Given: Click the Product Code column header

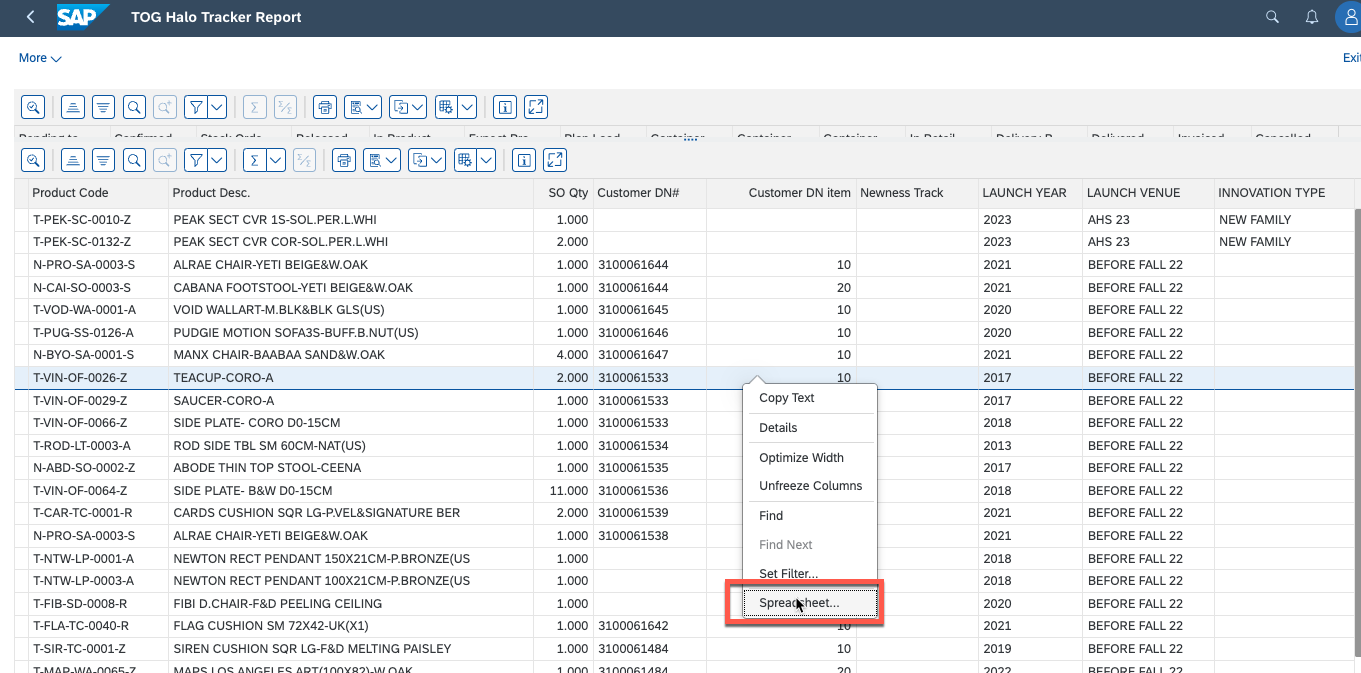Looking at the screenshot, I should pyautogui.click(x=70, y=193).
